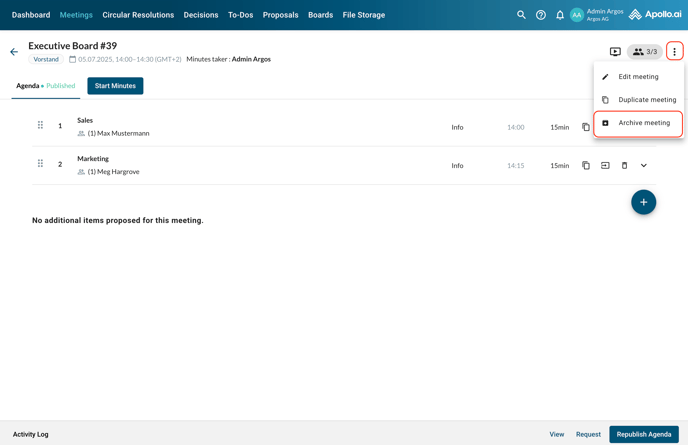Click the move icon on Marketing row

(x=605, y=166)
